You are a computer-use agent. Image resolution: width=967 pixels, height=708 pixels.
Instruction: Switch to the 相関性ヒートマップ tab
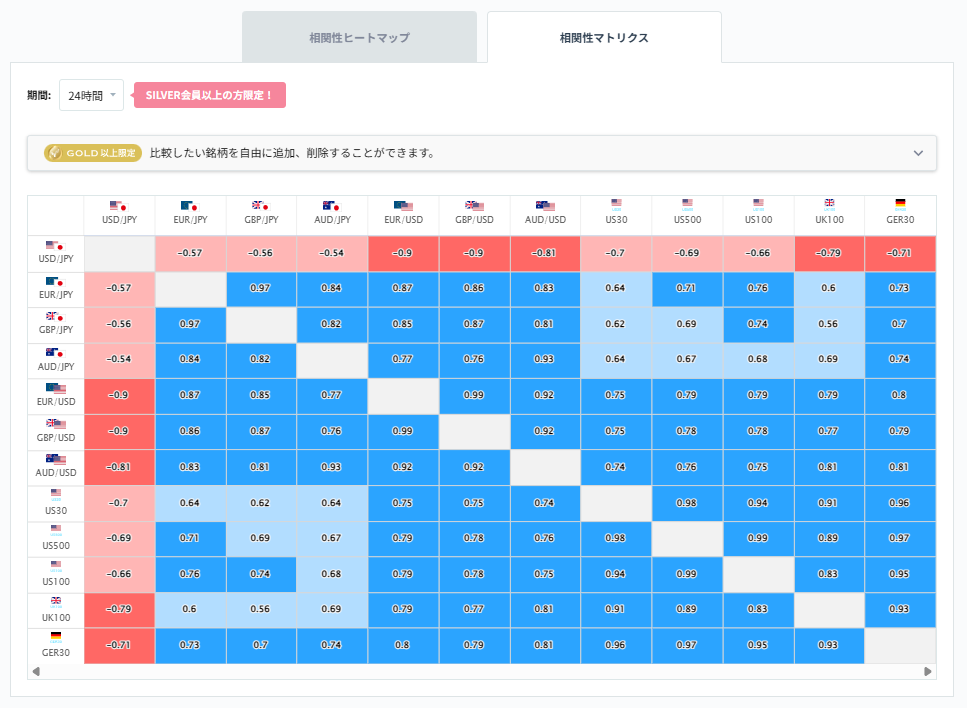[359, 36]
